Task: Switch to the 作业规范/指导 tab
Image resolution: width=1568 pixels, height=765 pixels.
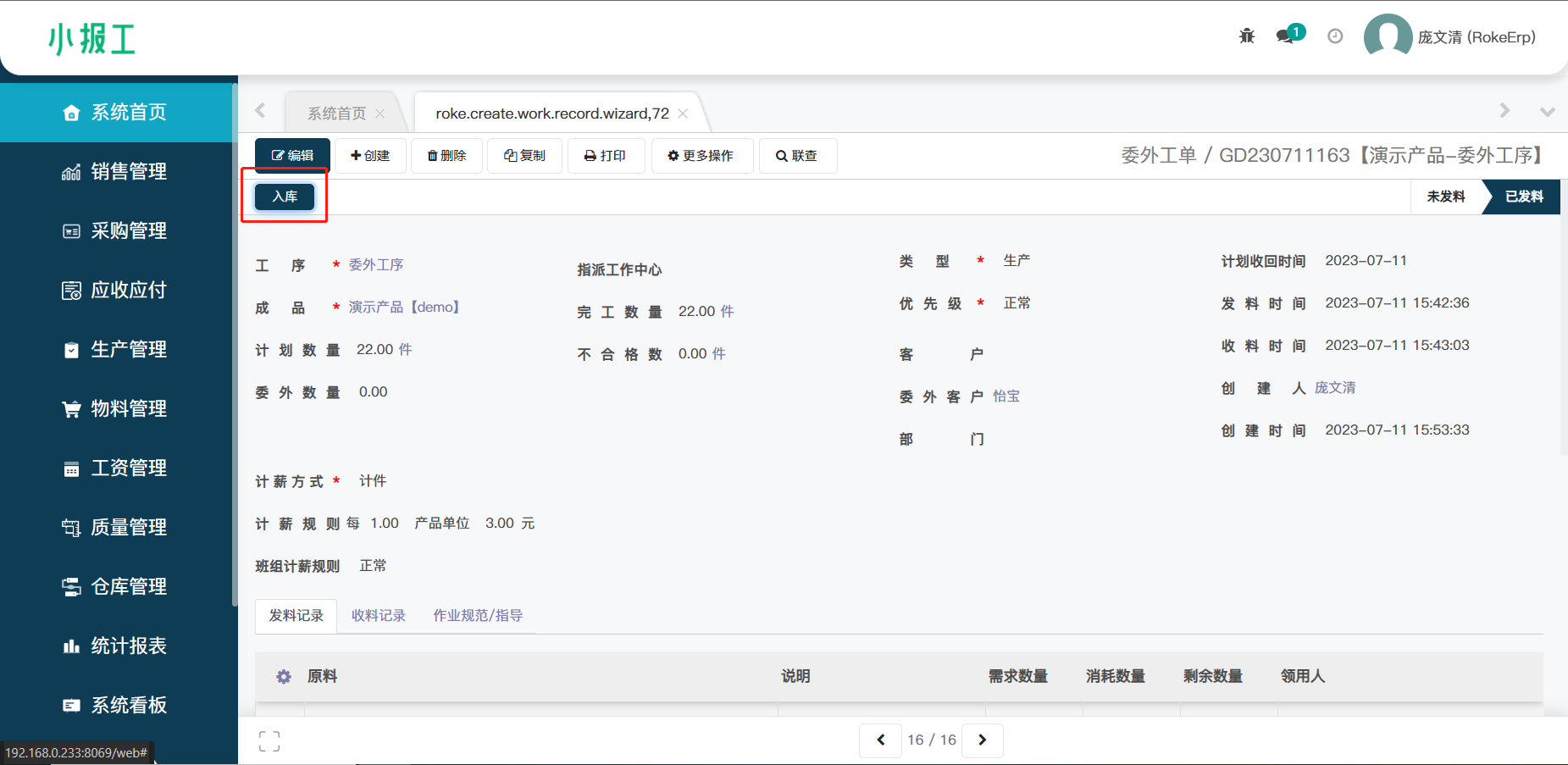Action: point(478,616)
